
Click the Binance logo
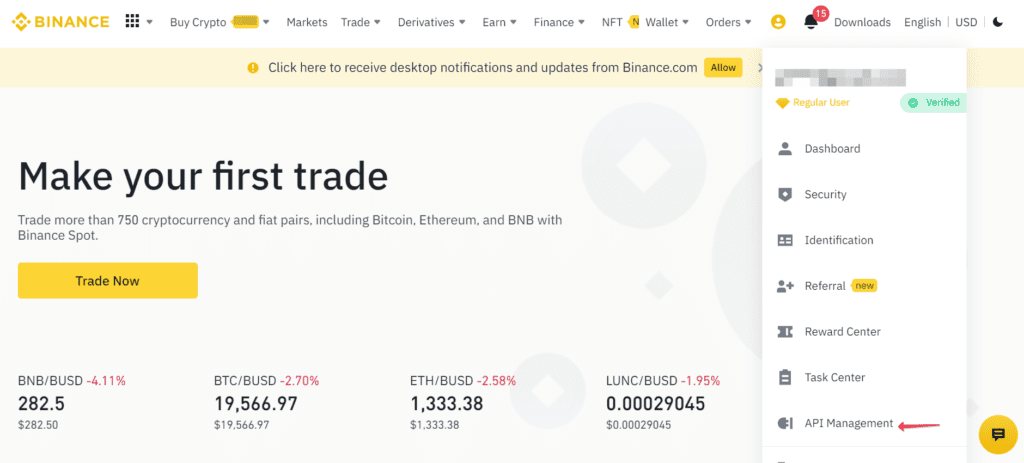click(60, 22)
